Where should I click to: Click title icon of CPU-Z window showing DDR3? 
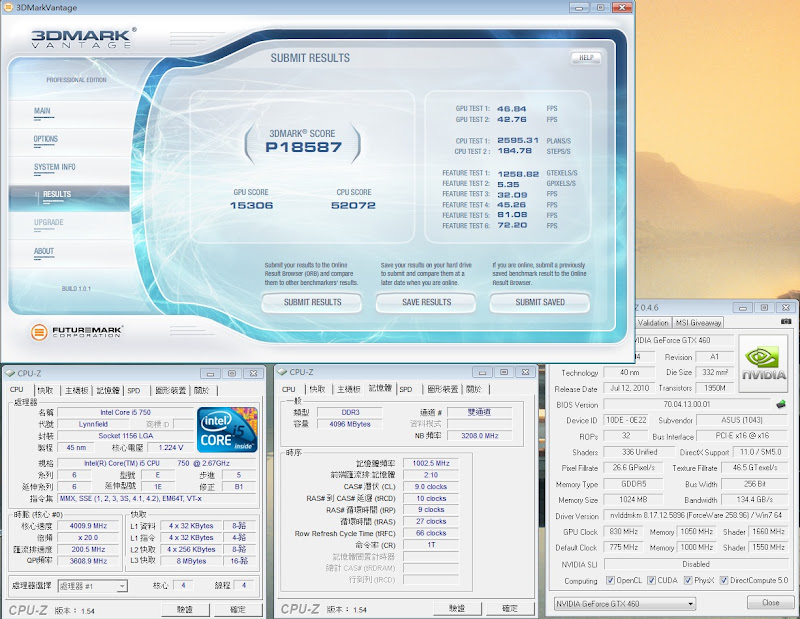tap(282, 372)
